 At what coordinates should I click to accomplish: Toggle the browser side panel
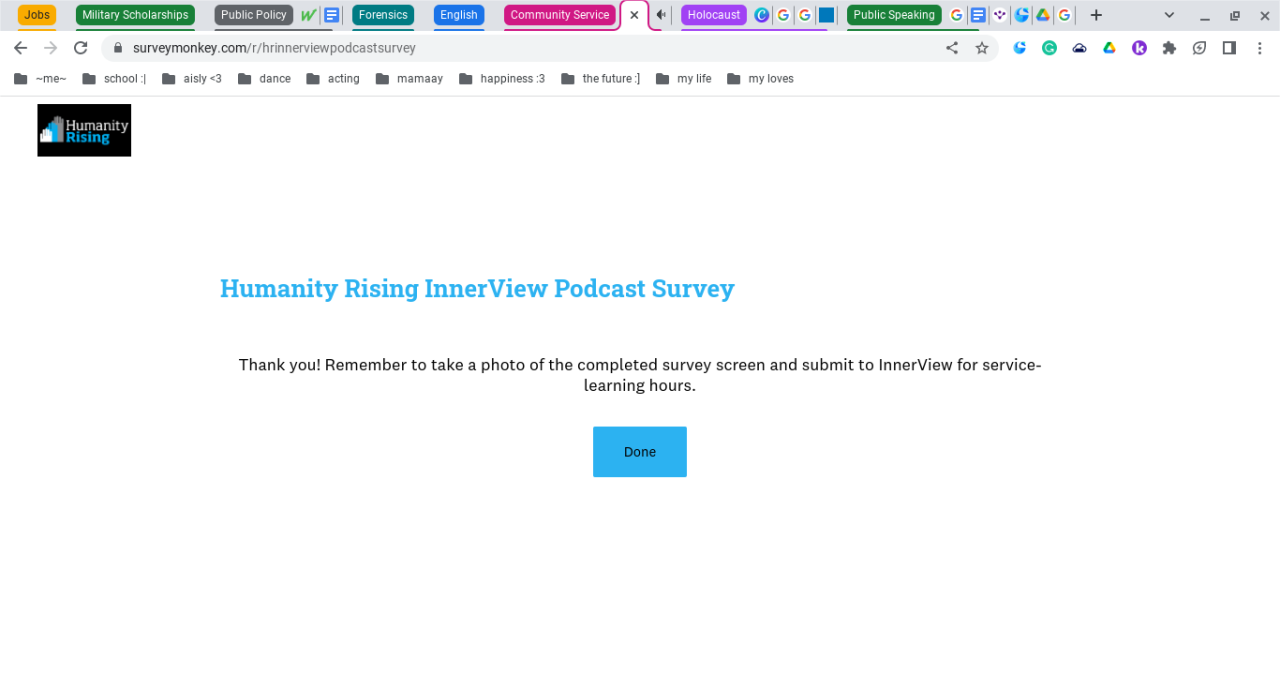1229,48
